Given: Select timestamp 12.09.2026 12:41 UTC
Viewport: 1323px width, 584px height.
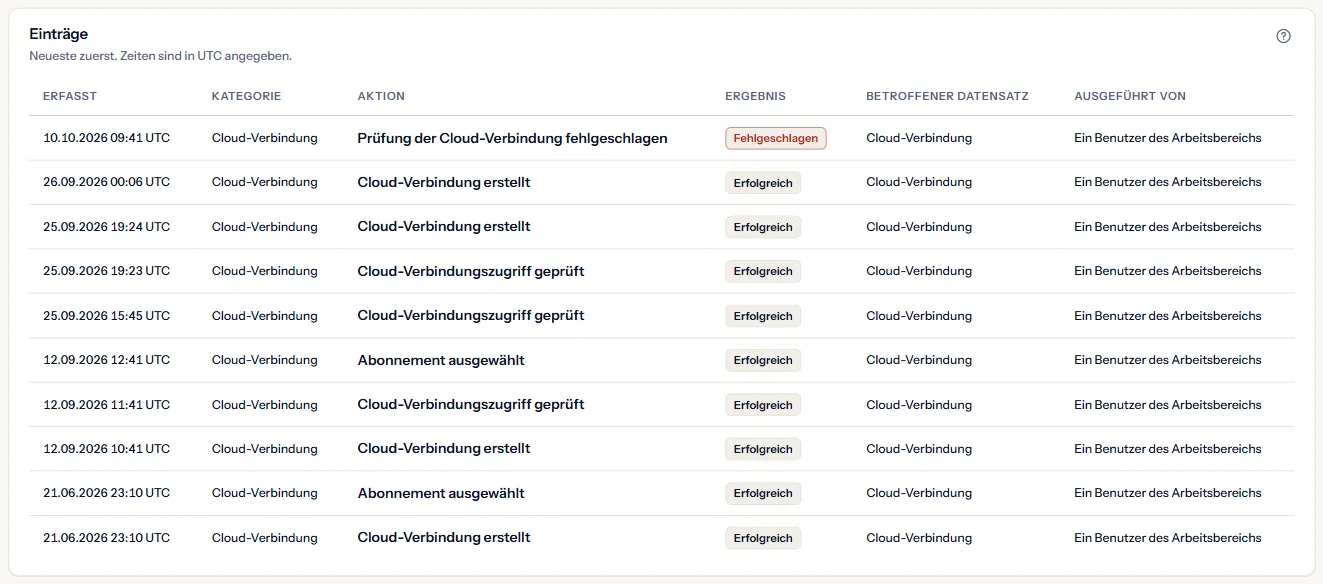Looking at the screenshot, I should coord(106,360).
